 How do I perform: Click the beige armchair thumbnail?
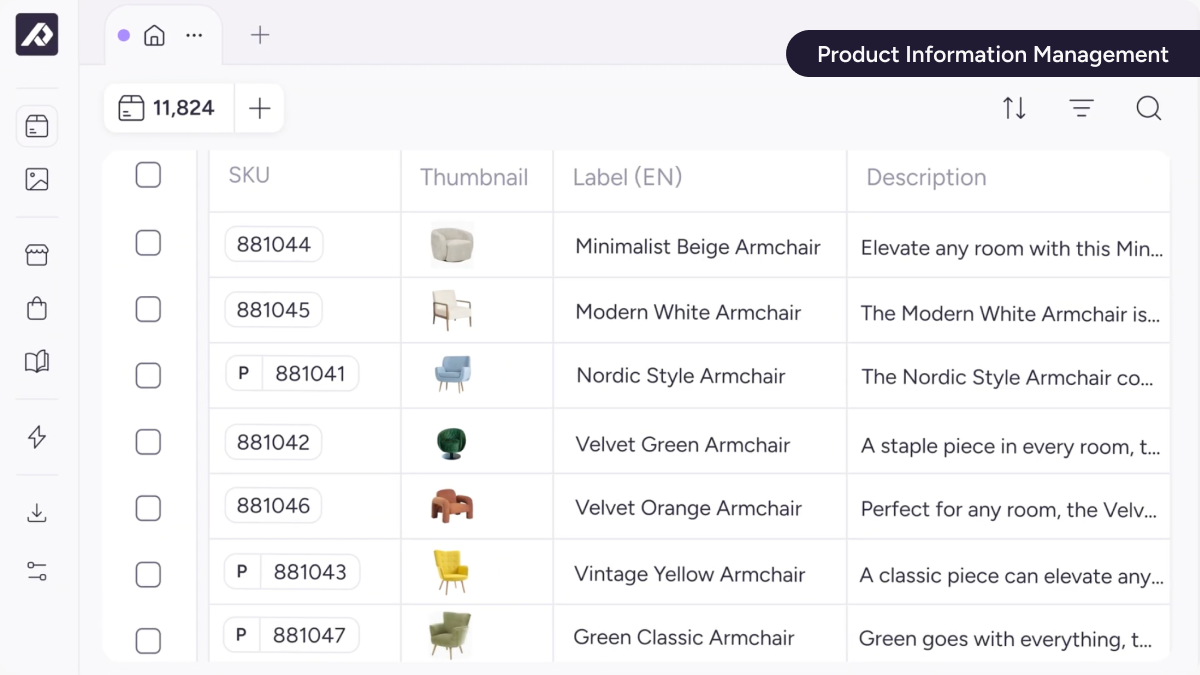pos(452,245)
